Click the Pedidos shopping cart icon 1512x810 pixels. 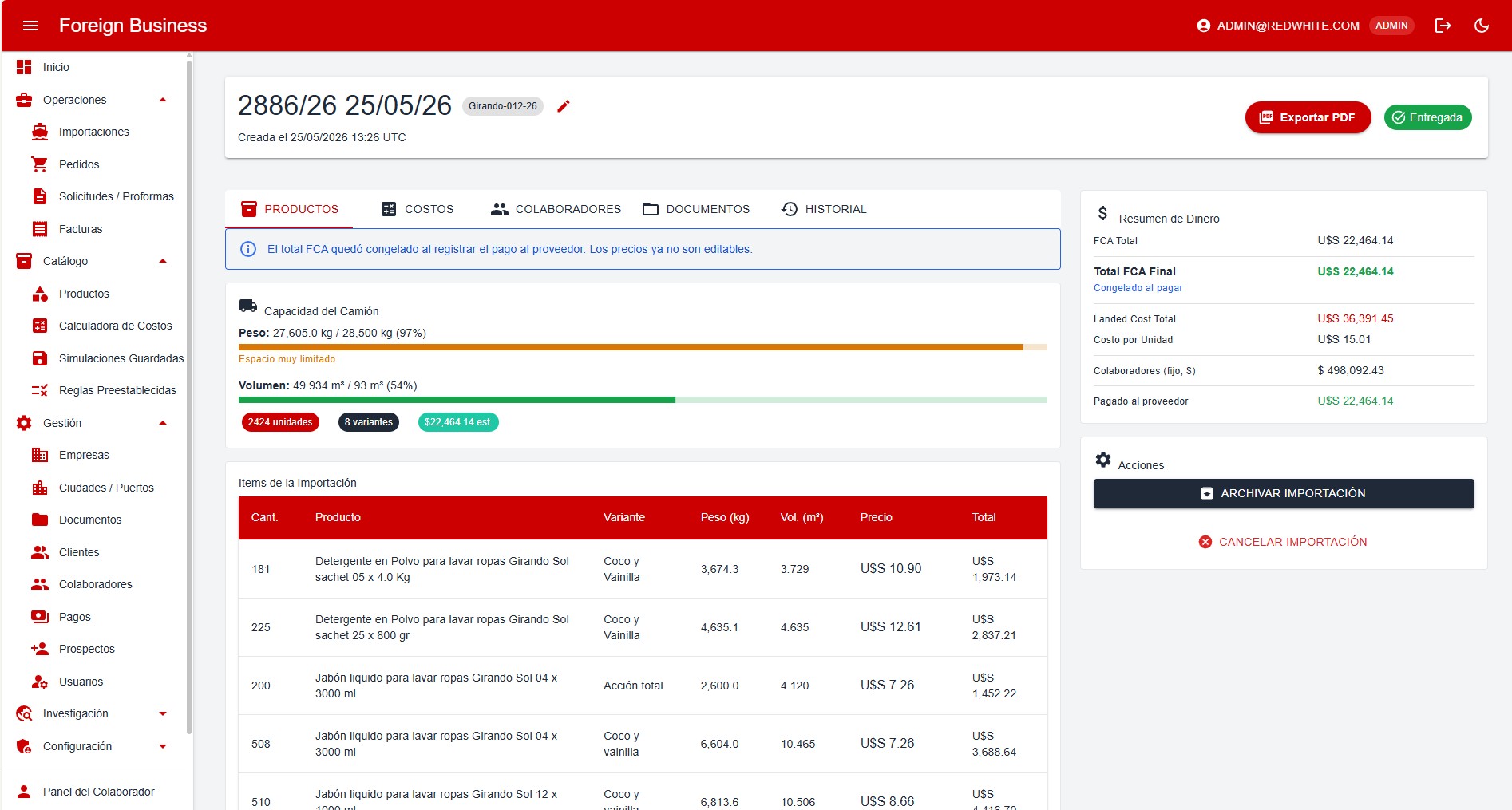coord(40,164)
